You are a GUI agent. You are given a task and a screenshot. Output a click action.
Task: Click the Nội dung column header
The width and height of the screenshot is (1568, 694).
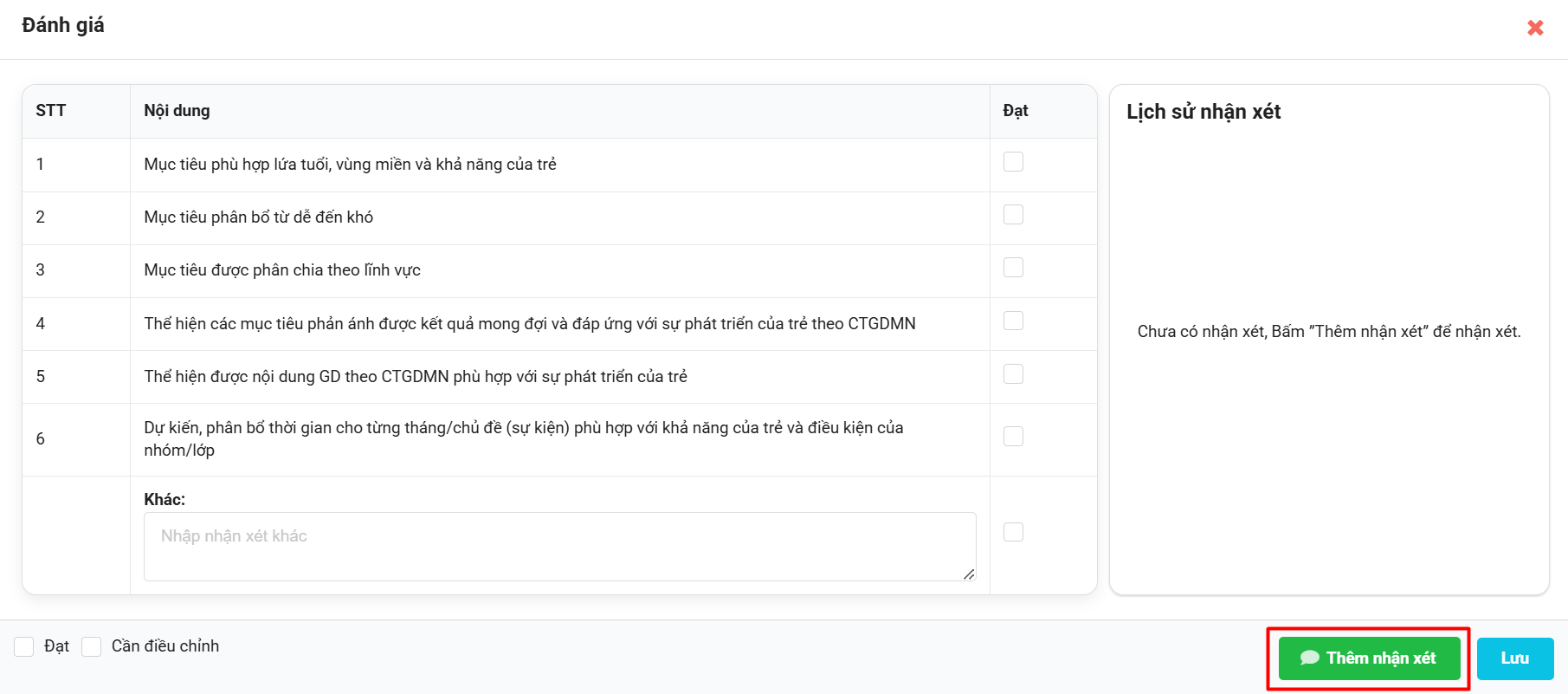pos(177,111)
